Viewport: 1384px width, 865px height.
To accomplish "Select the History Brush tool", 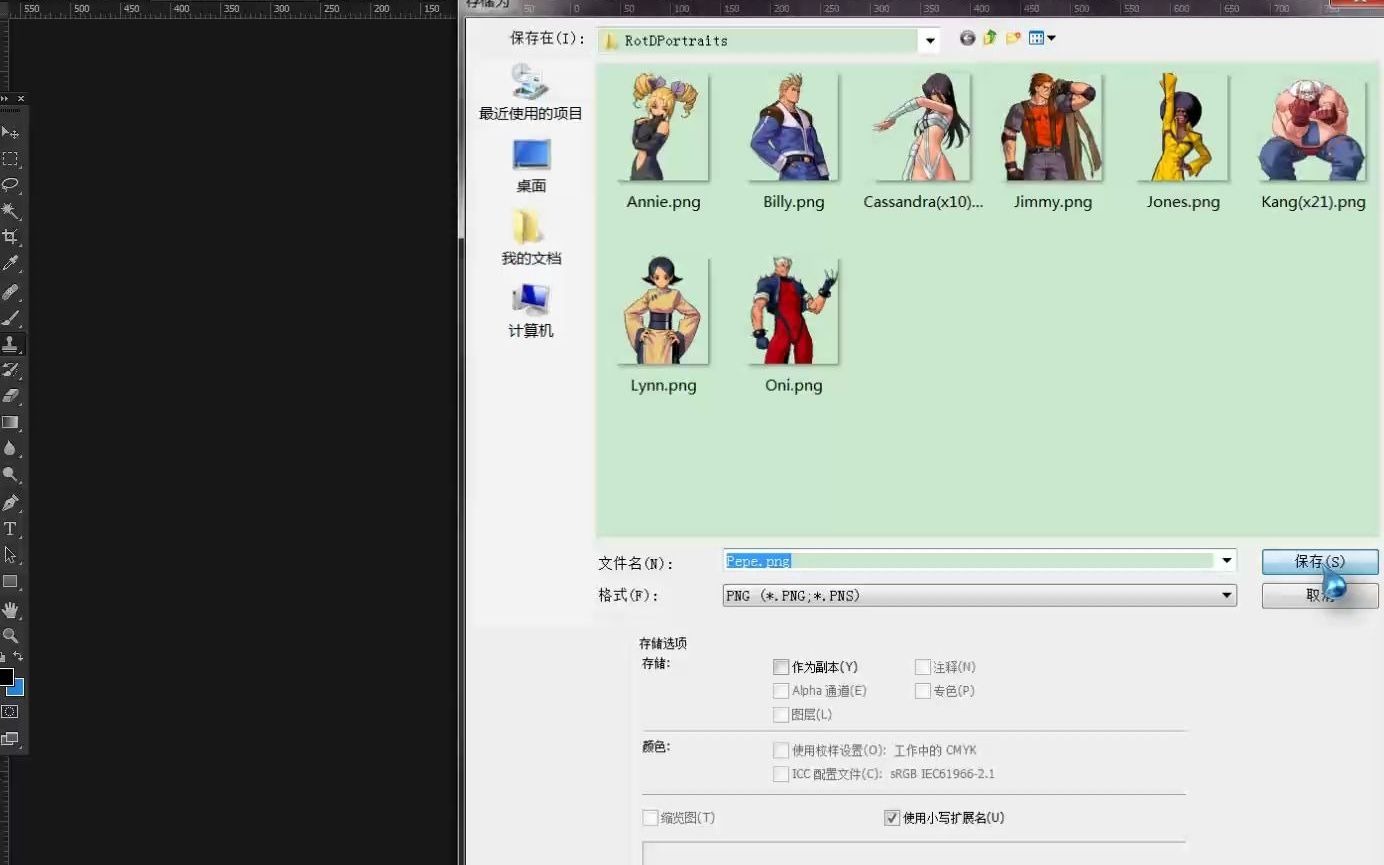I will [x=11, y=370].
